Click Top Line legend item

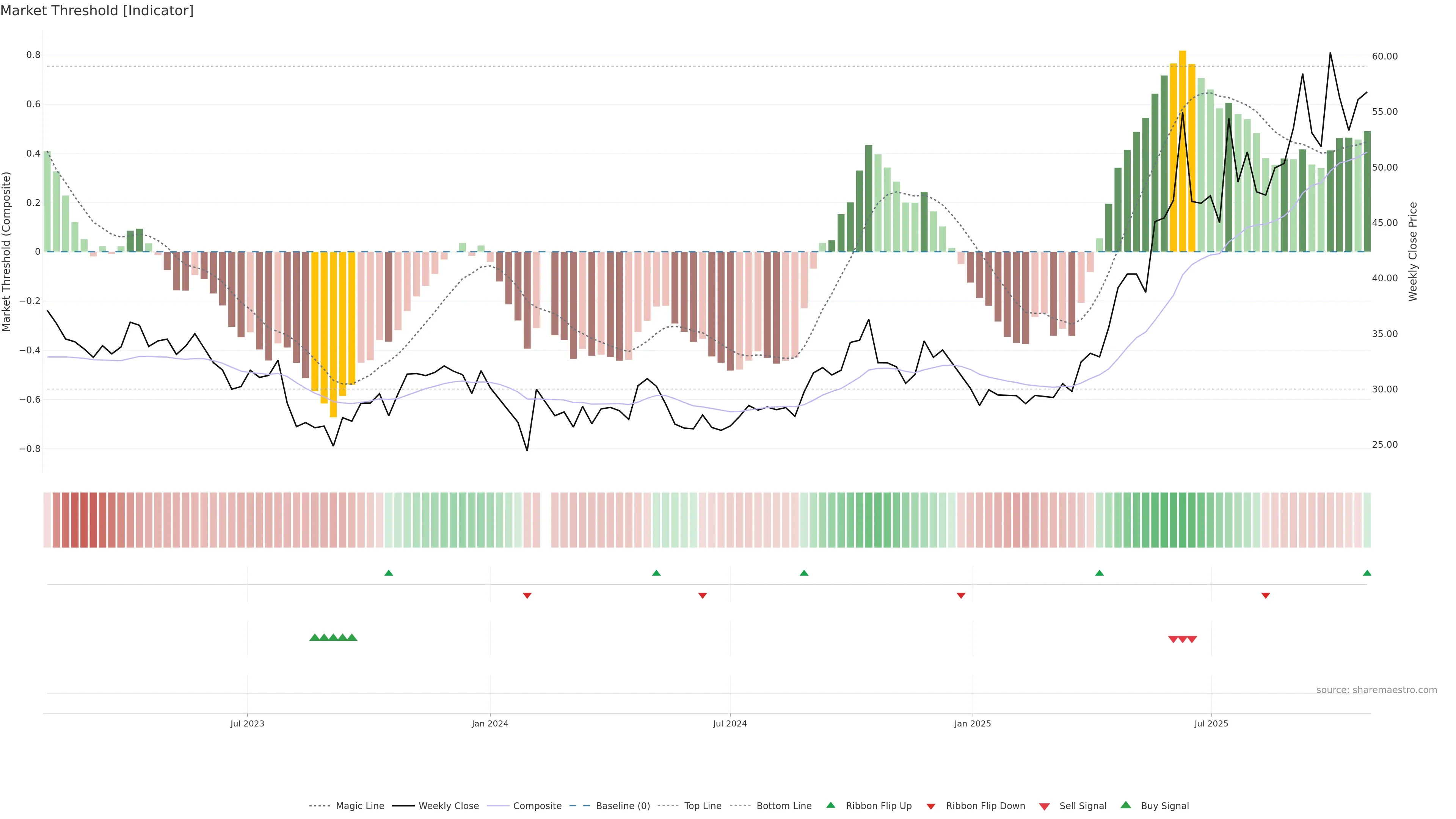[703, 806]
